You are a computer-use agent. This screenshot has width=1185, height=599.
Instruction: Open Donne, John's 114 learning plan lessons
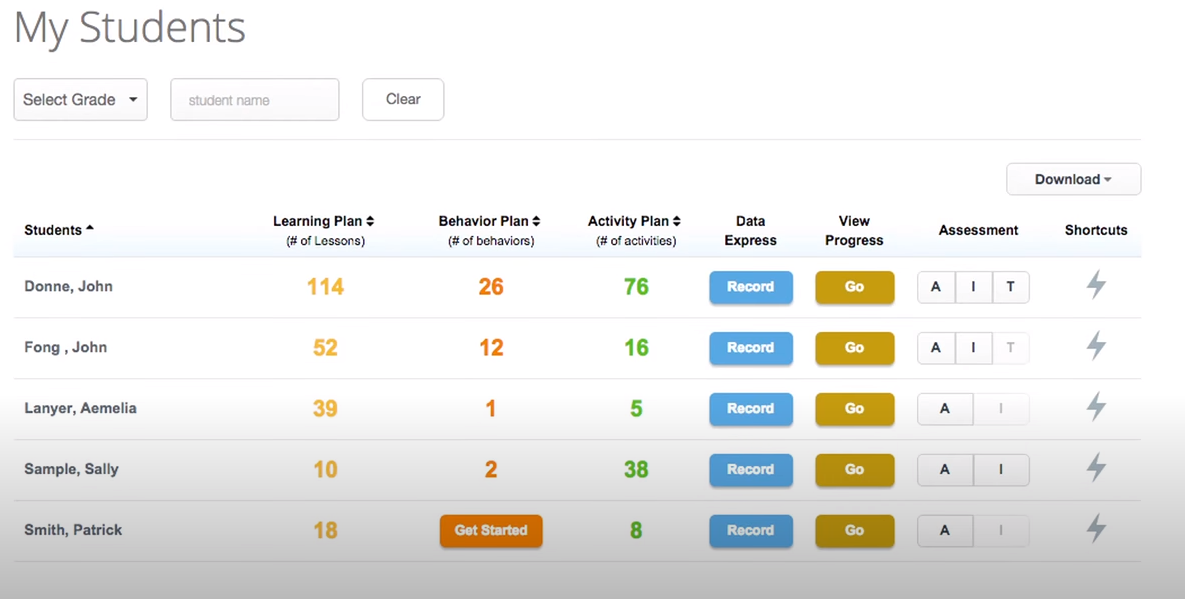[x=325, y=287]
